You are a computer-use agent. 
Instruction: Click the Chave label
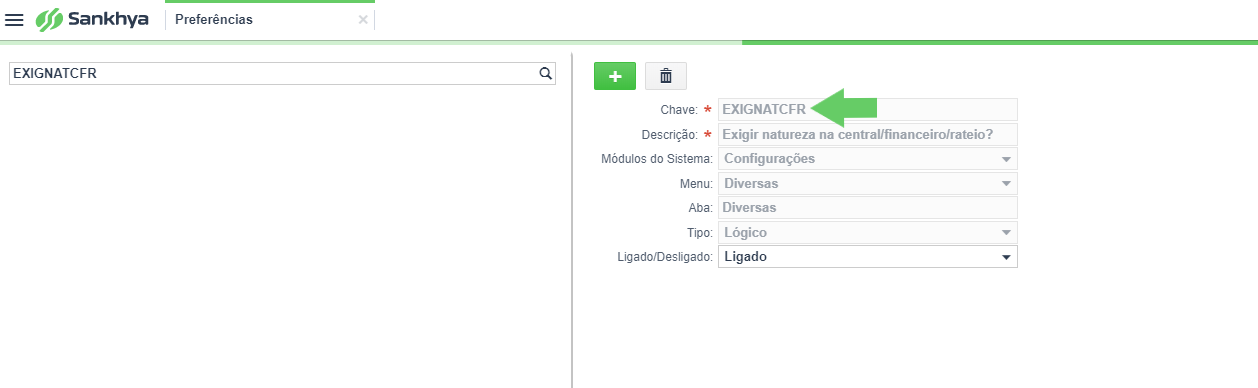679,109
